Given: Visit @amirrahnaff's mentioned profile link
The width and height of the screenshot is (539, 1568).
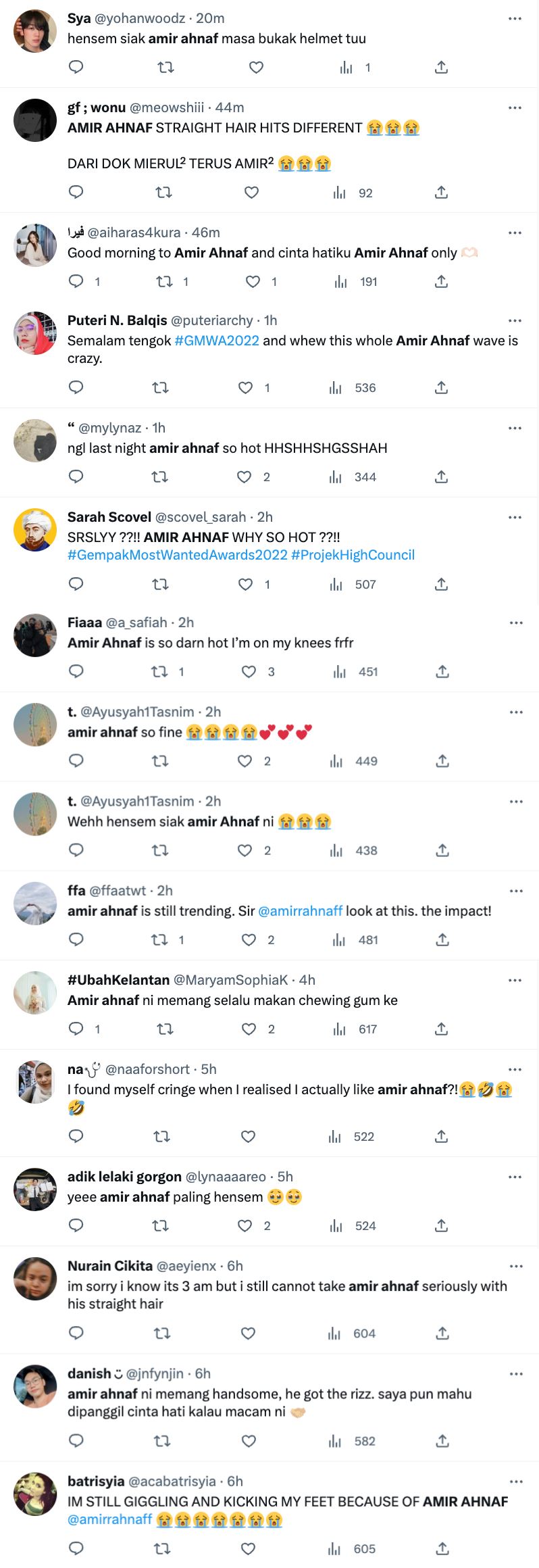Looking at the screenshot, I should point(301,910).
